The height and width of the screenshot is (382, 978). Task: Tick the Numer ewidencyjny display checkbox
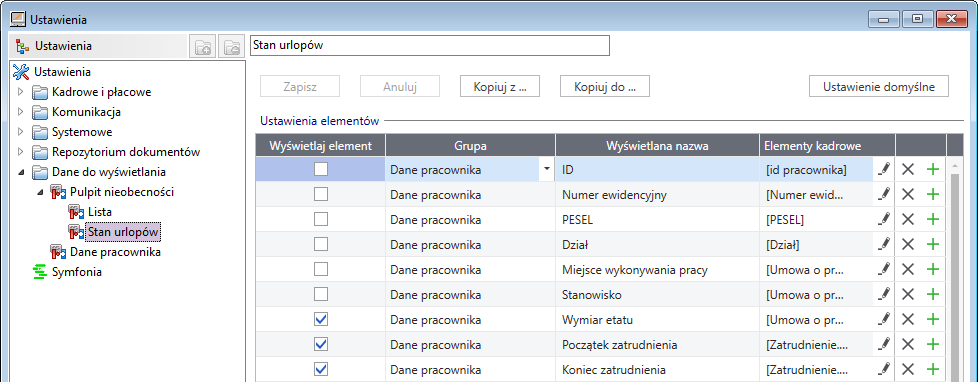coord(321,194)
